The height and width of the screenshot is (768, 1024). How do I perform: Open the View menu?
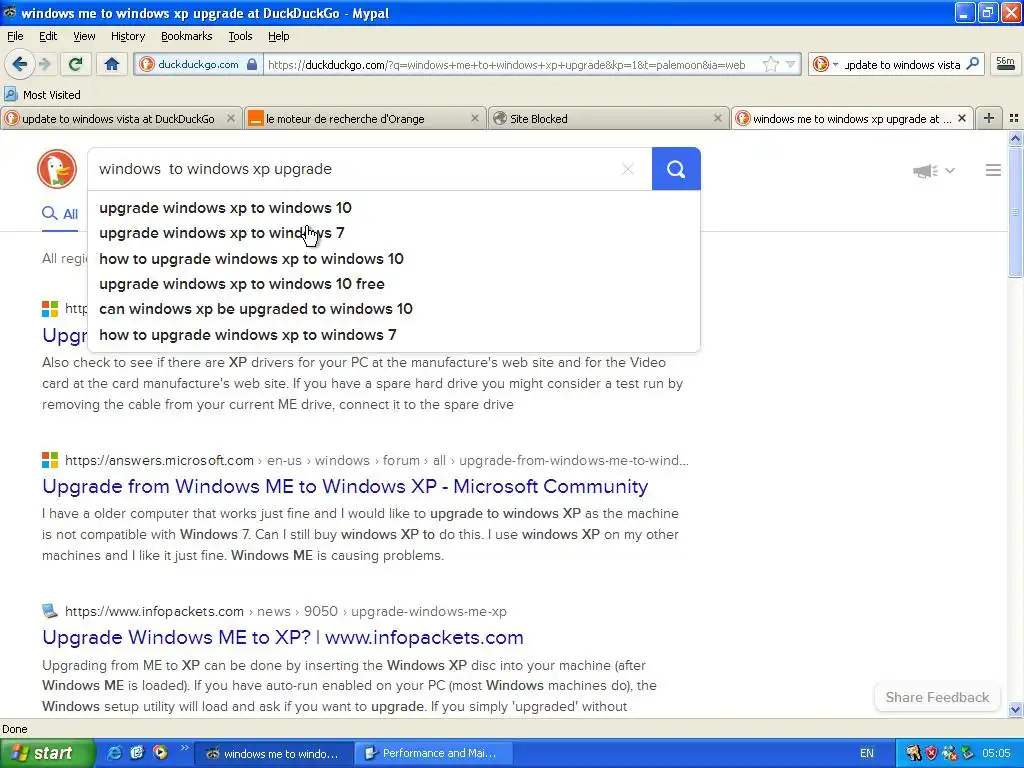84,36
